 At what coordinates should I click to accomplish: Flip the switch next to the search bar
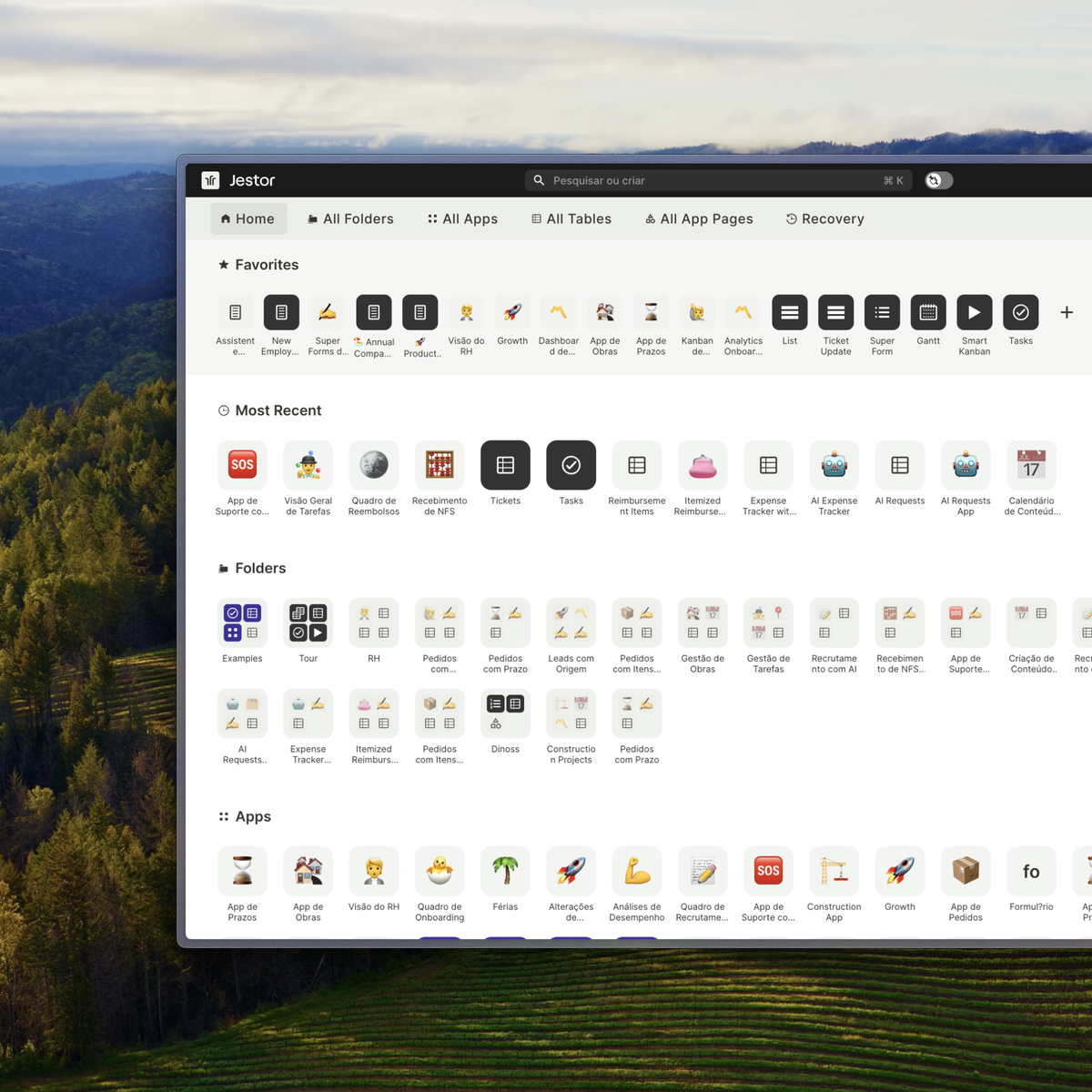pyautogui.click(x=938, y=180)
